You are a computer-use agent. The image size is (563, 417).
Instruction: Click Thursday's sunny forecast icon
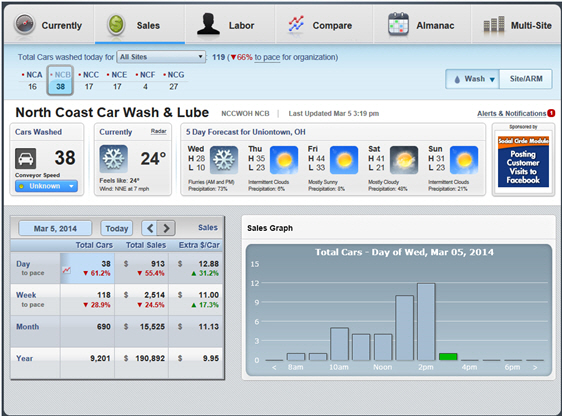[x=284, y=160]
